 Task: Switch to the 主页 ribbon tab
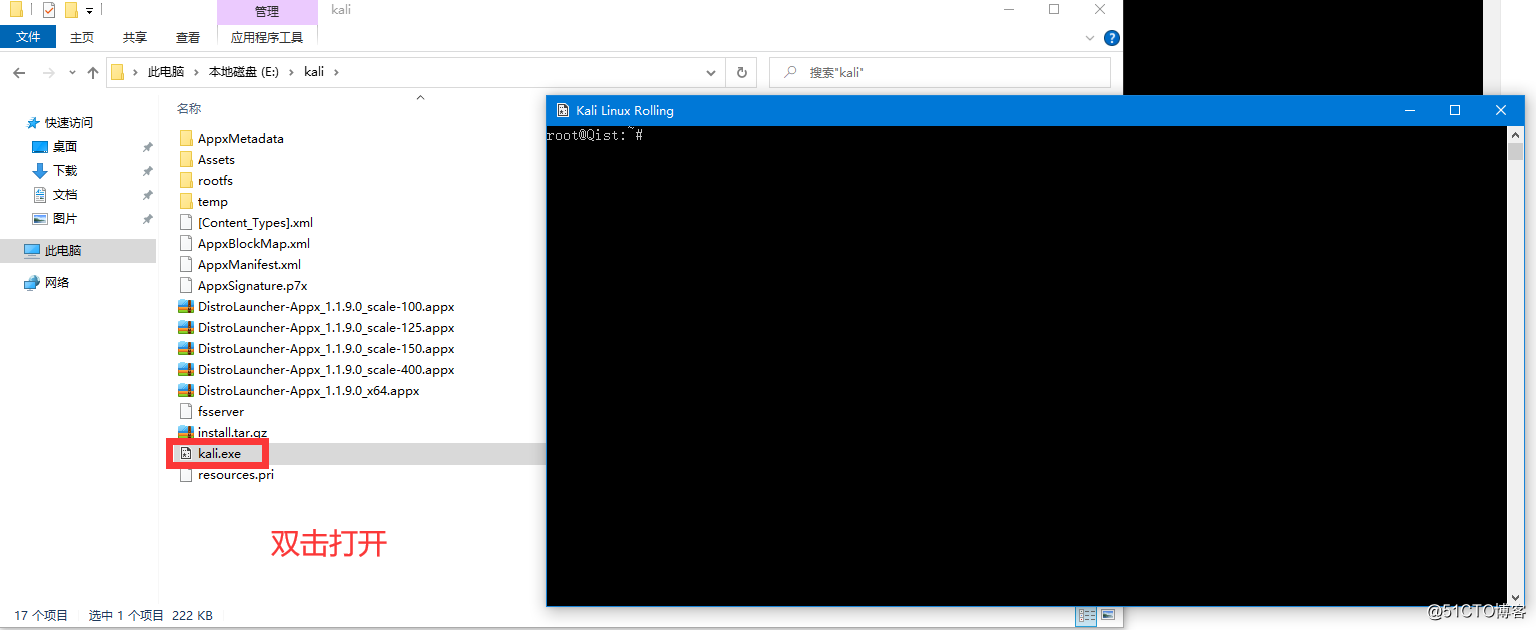[82, 37]
